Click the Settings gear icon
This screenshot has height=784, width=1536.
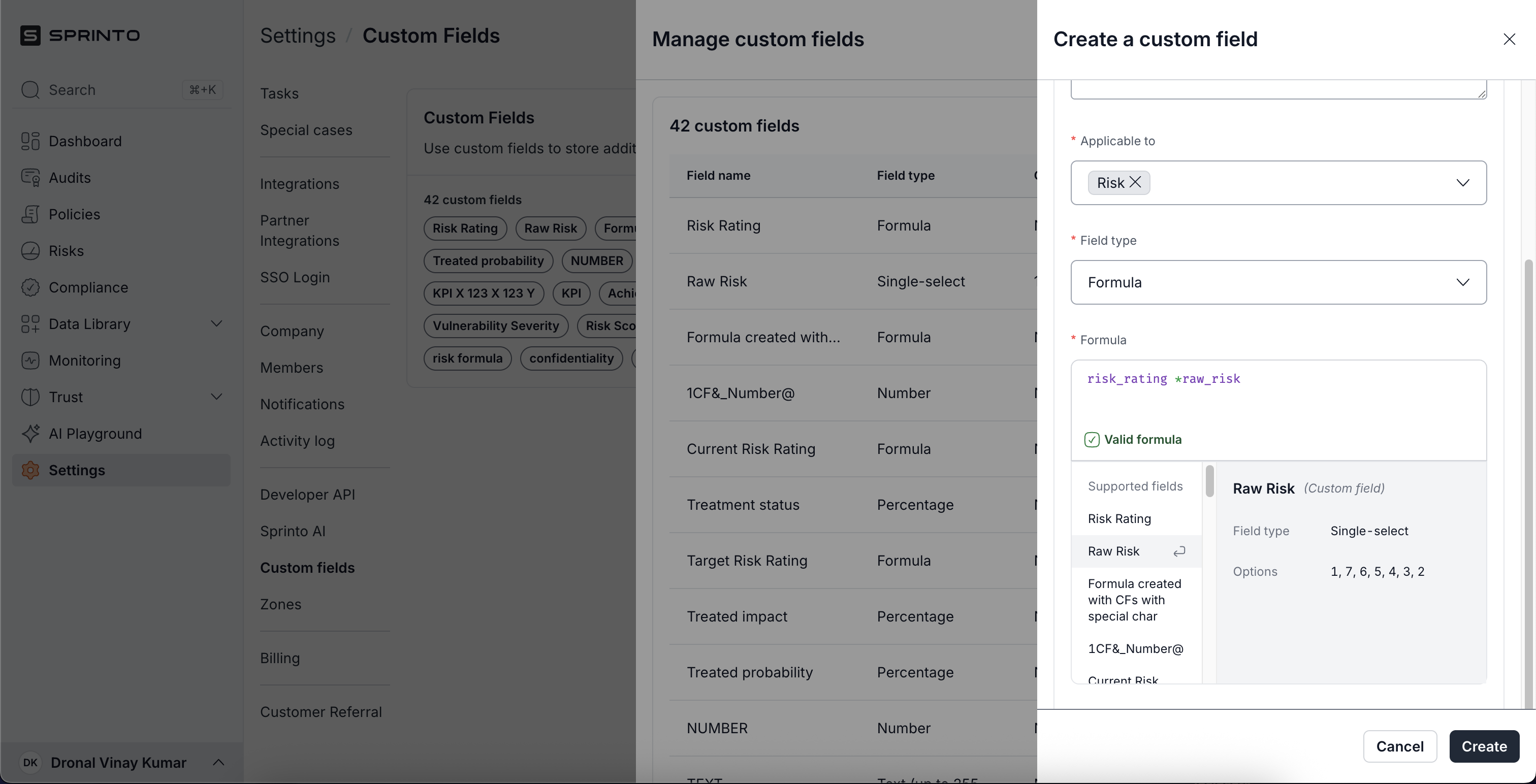[x=30, y=470]
